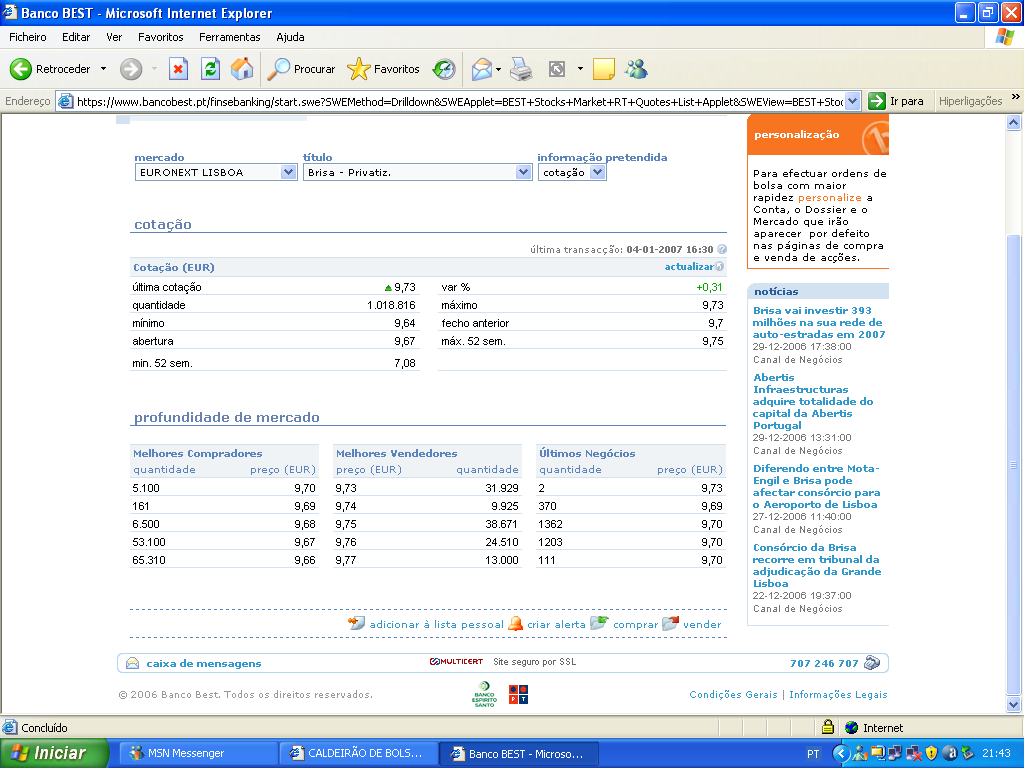Click the security shield tray icon

[931, 753]
